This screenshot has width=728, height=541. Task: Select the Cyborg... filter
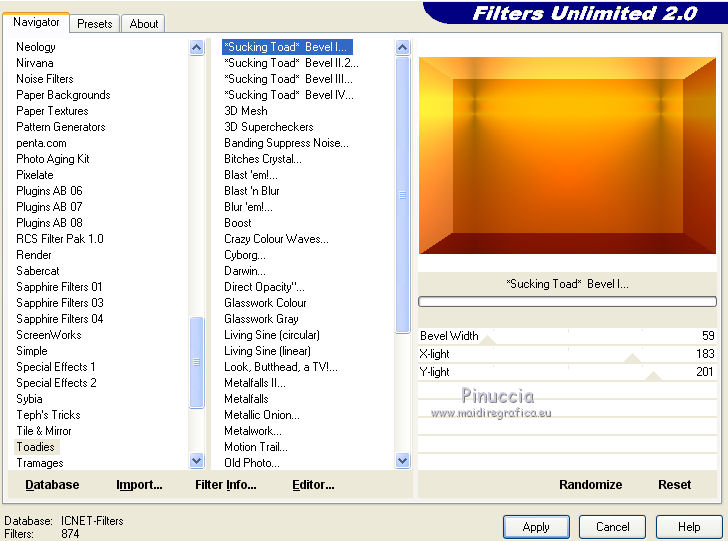click(x=245, y=255)
